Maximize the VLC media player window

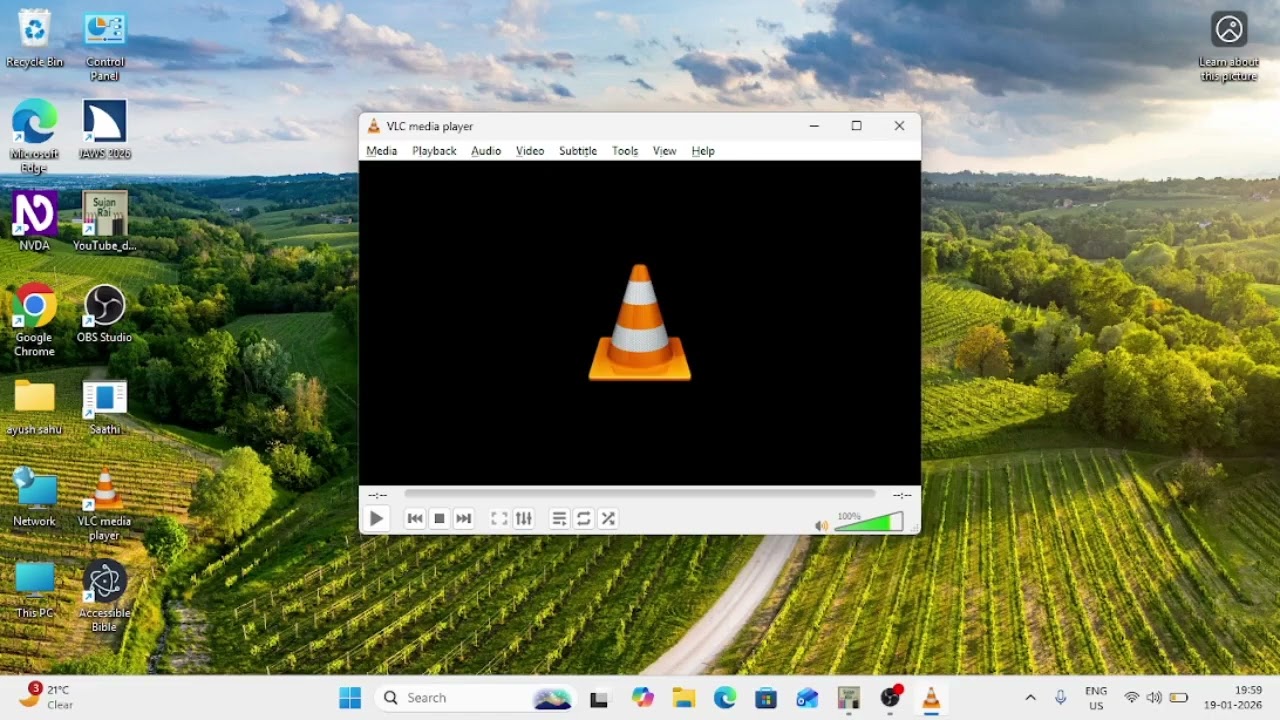(856, 126)
